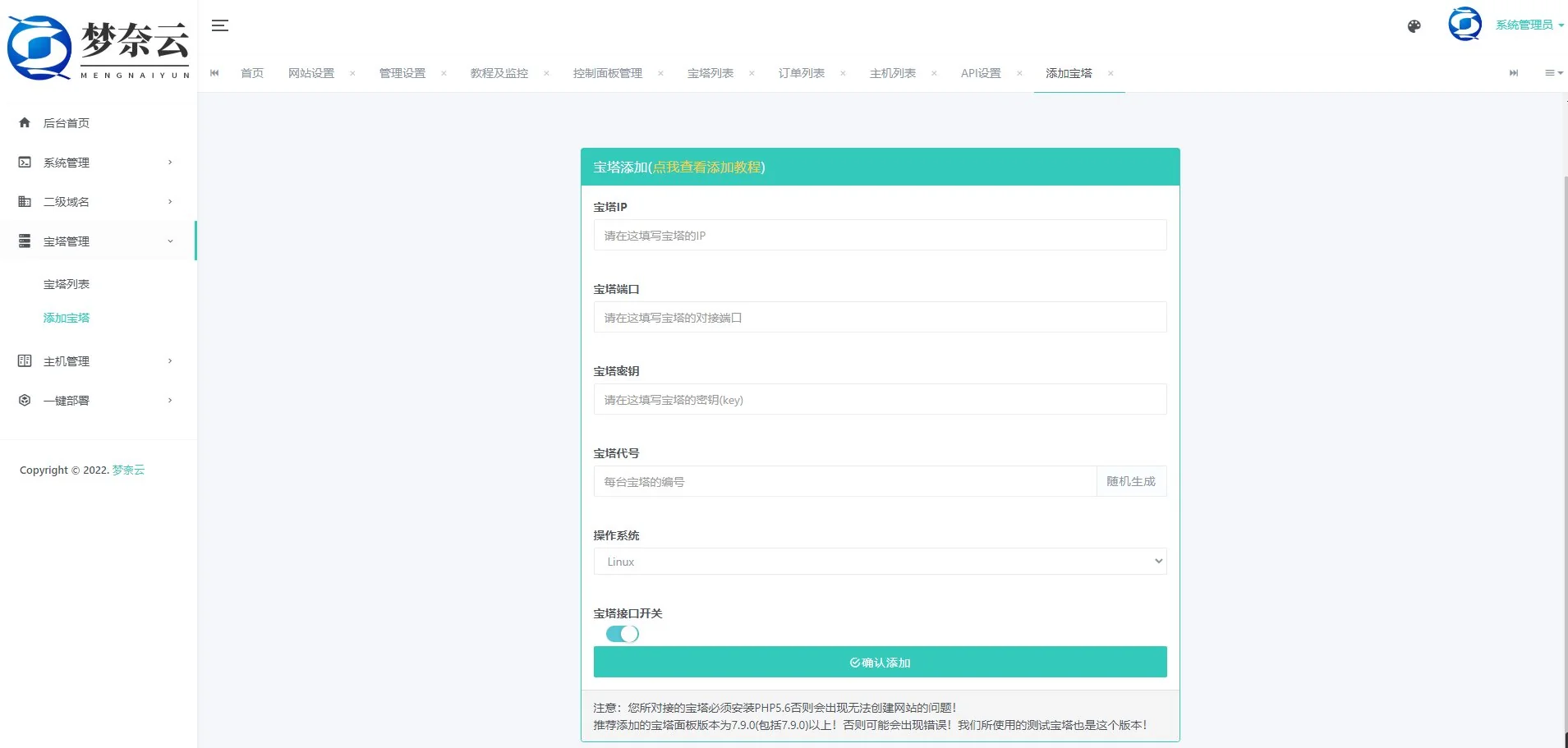This screenshot has height=748, width=1568.
Task: Open the 操作系统 Linux dropdown
Action: click(x=879, y=561)
